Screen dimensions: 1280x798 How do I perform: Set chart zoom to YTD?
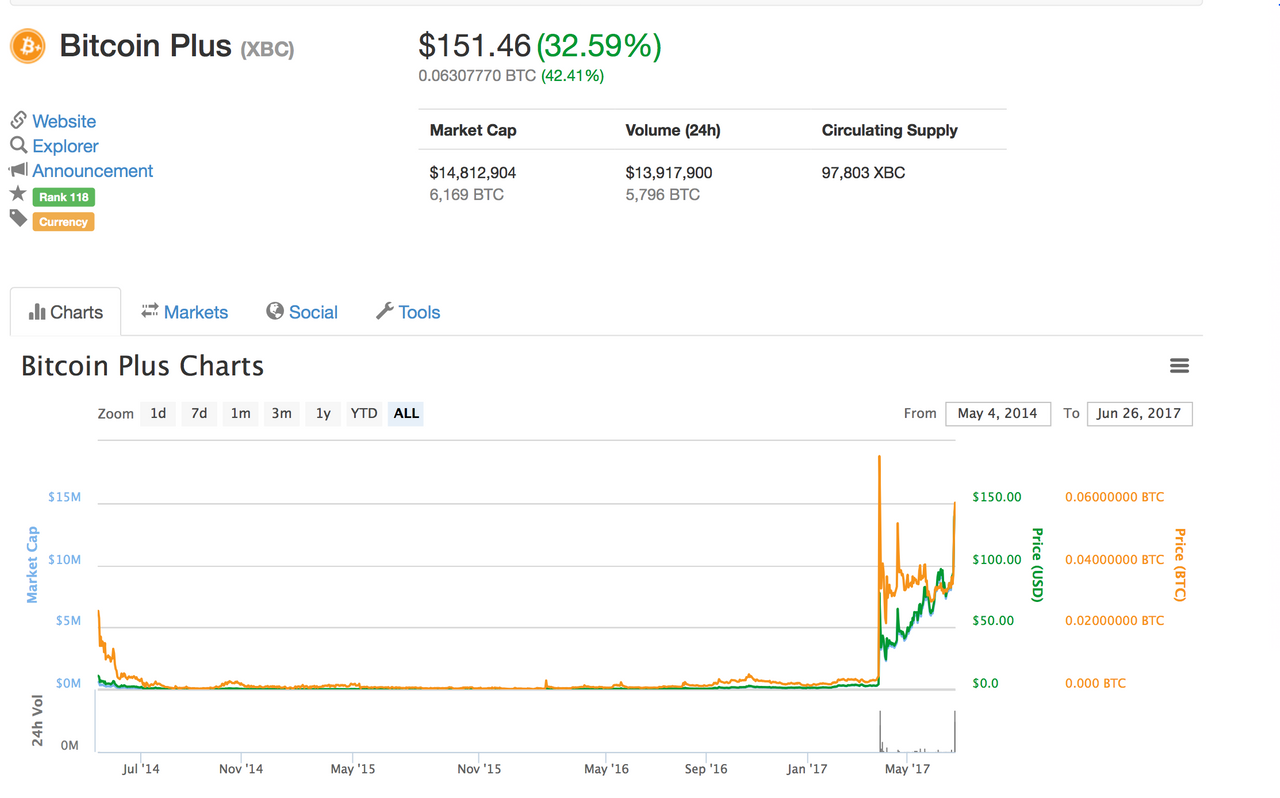point(364,413)
